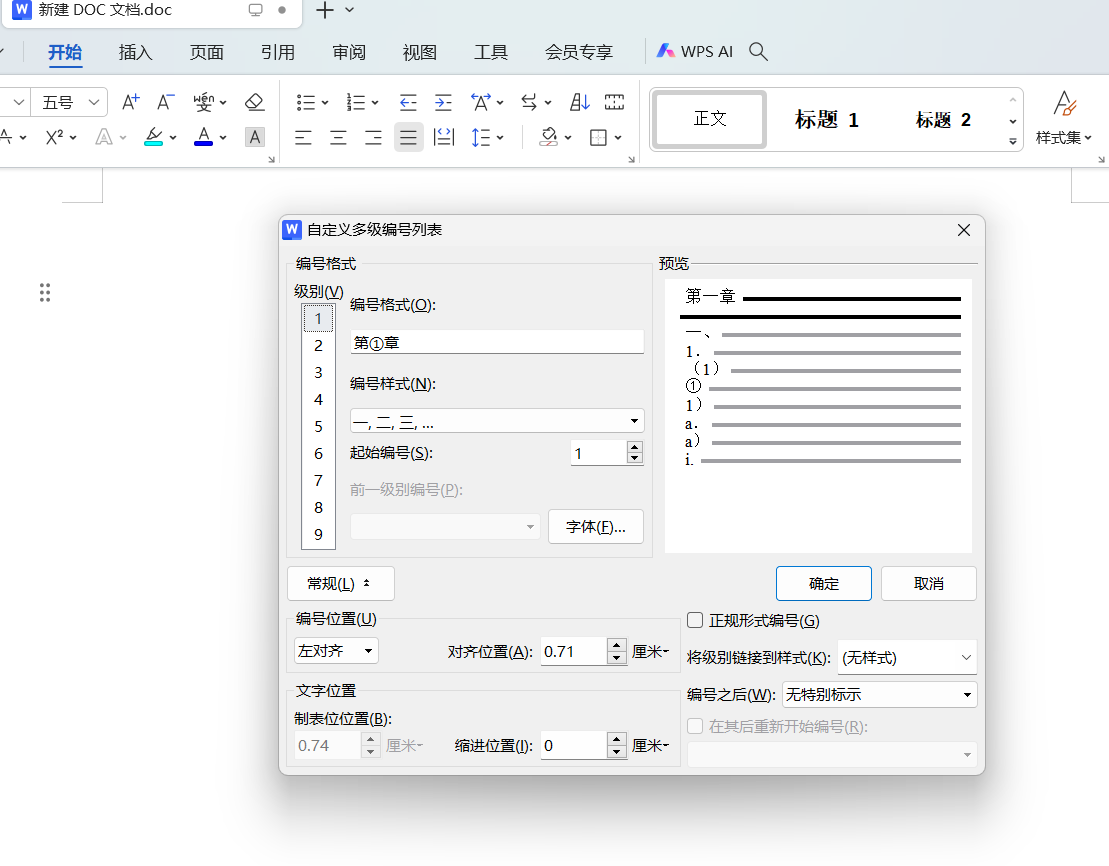The image size is (1109, 866).
Task: Cancel the dialog with 取消
Action: [x=929, y=584]
